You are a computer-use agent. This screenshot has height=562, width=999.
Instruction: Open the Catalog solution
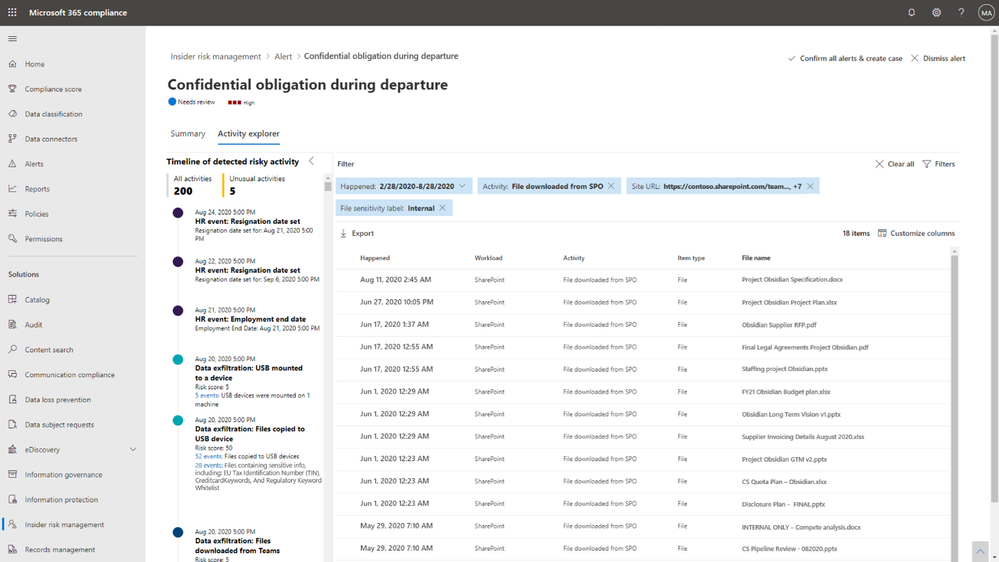37,299
